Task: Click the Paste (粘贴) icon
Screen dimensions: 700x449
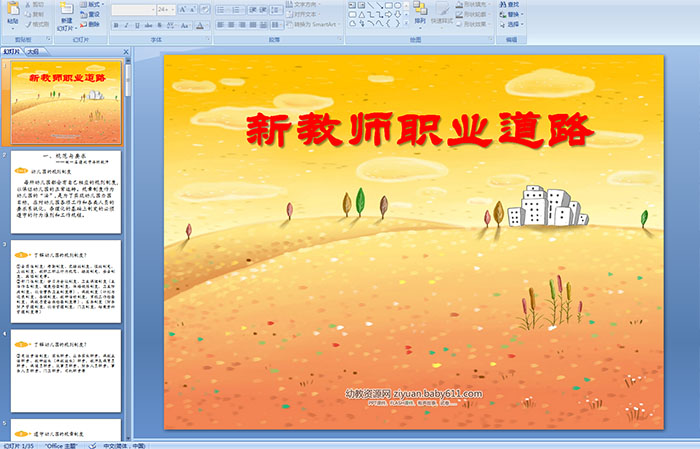Action: pyautogui.click(x=13, y=9)
